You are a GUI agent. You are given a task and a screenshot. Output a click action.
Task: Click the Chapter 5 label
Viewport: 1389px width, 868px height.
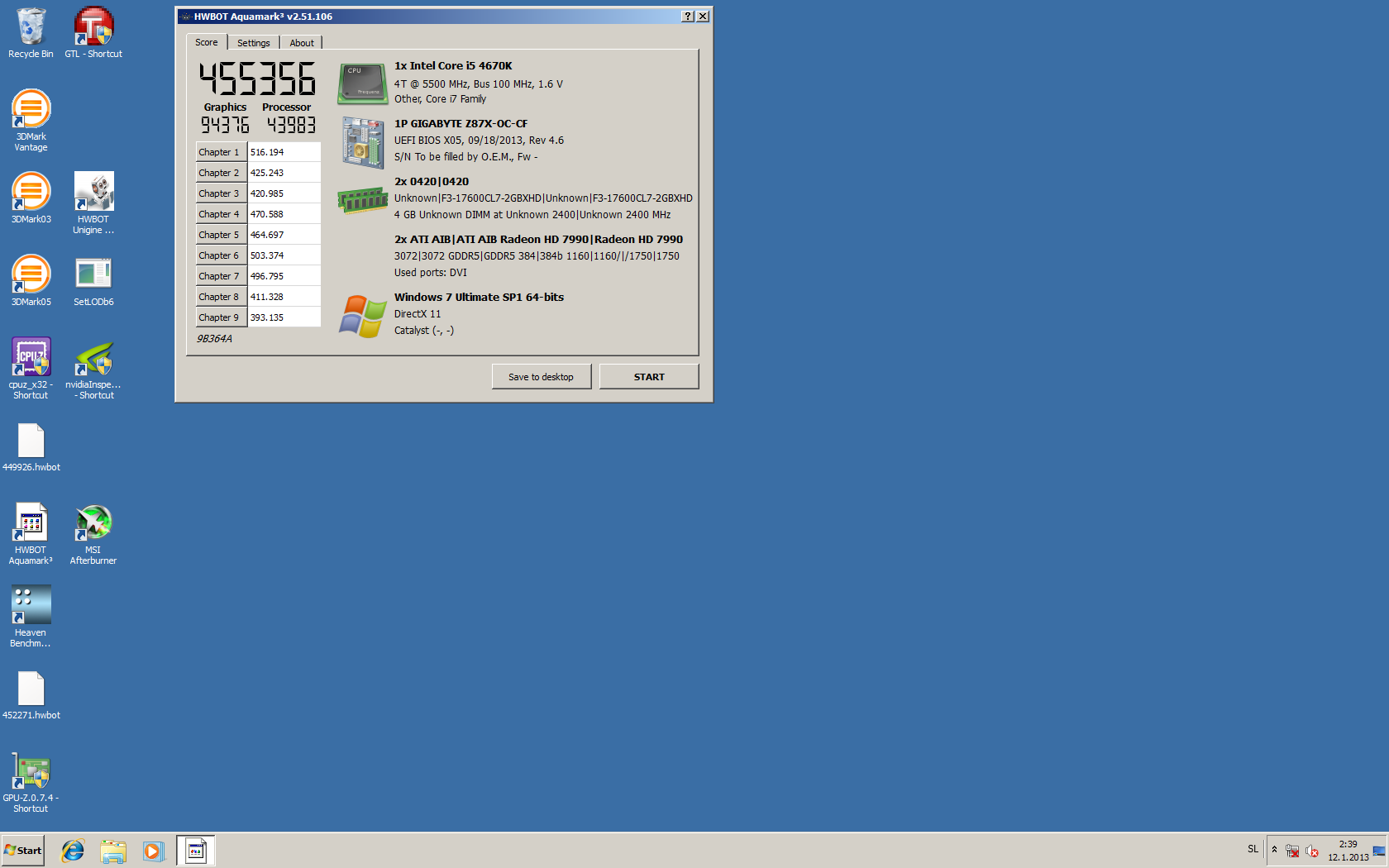tap(221, 235)
